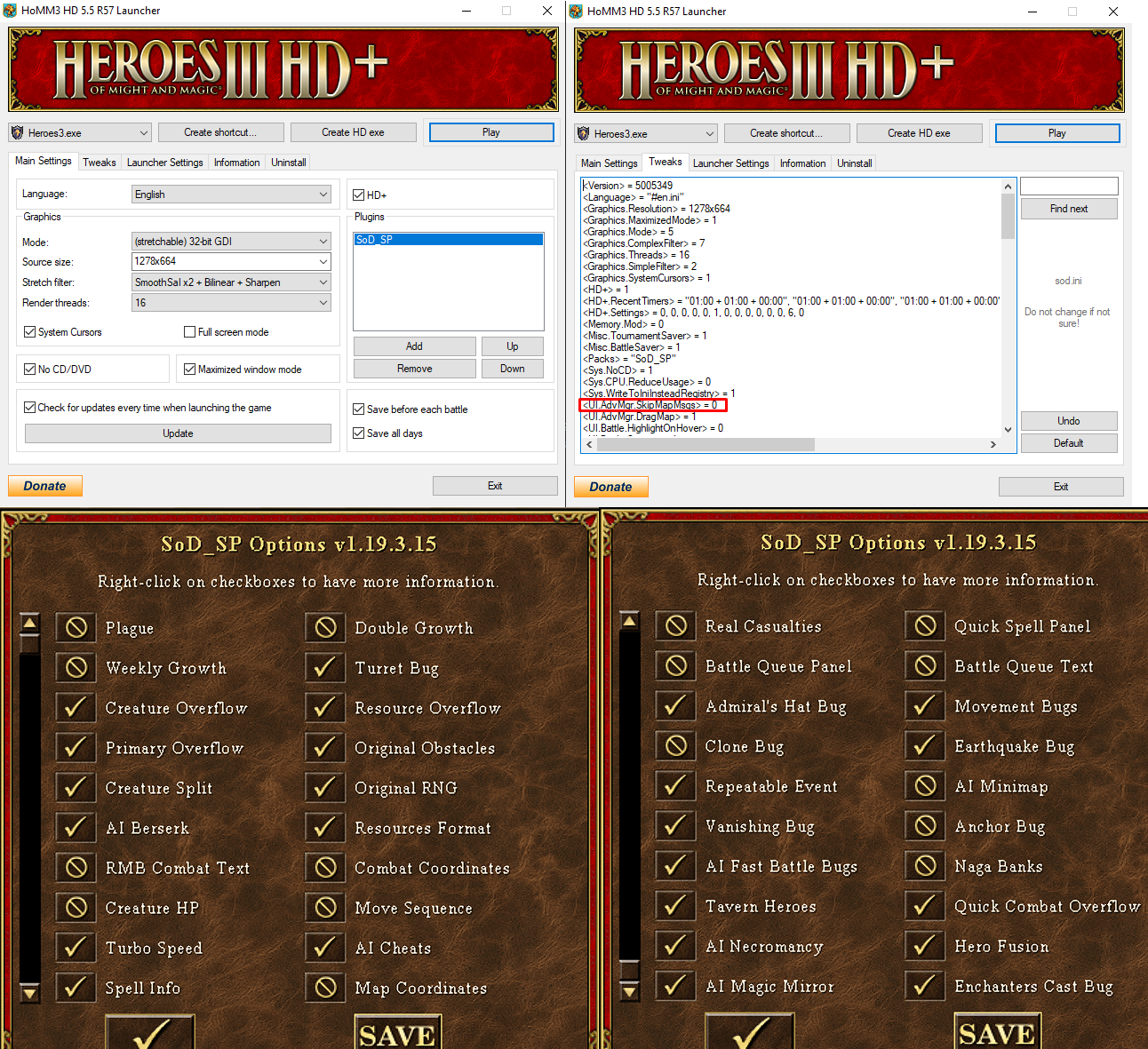The image size is (1148, 1049).
Task: Open Uninstall tab in left launcher
Action: pyautogui.click(x=289, y=163)
